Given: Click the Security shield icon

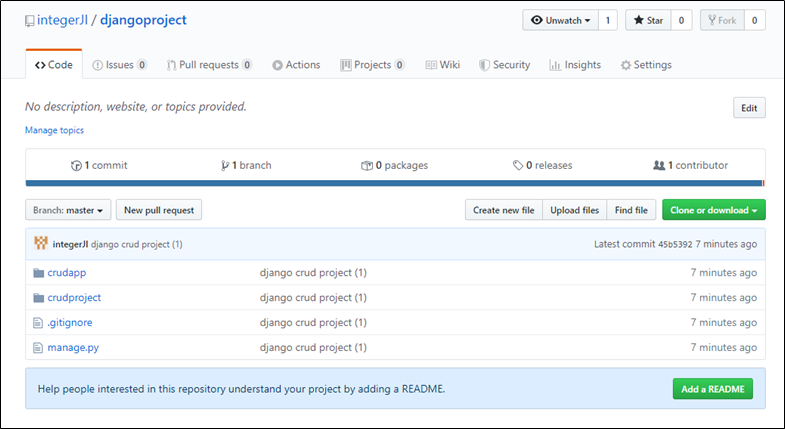Looking at the screenshot, I should (484, 65).
